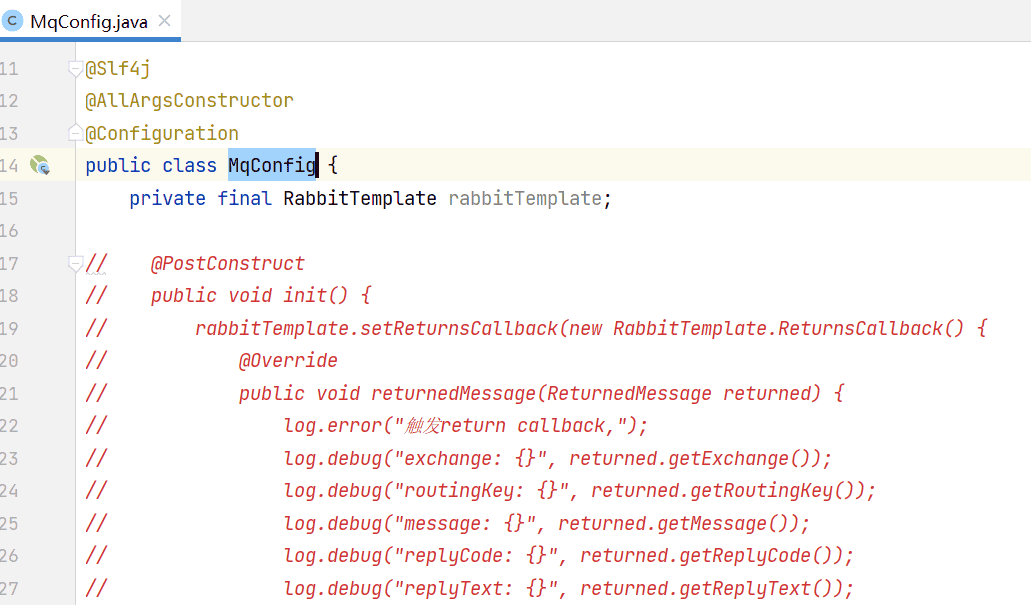The height and width of the screenshot is (605, 1031).
Task: Click the Spring bean gutter icon
Action: point(40,165)
